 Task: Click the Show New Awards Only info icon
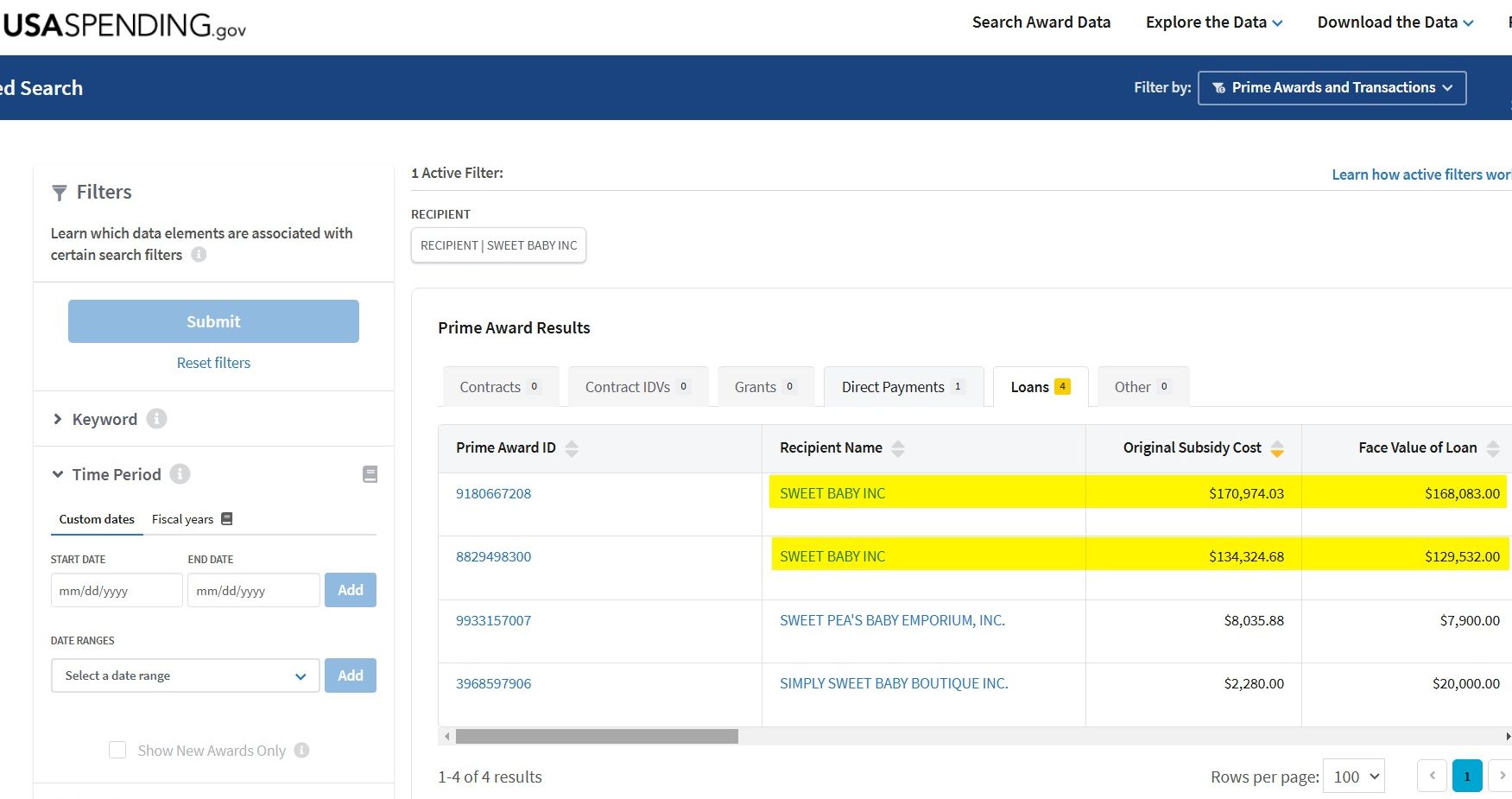[x=301, y=751]
